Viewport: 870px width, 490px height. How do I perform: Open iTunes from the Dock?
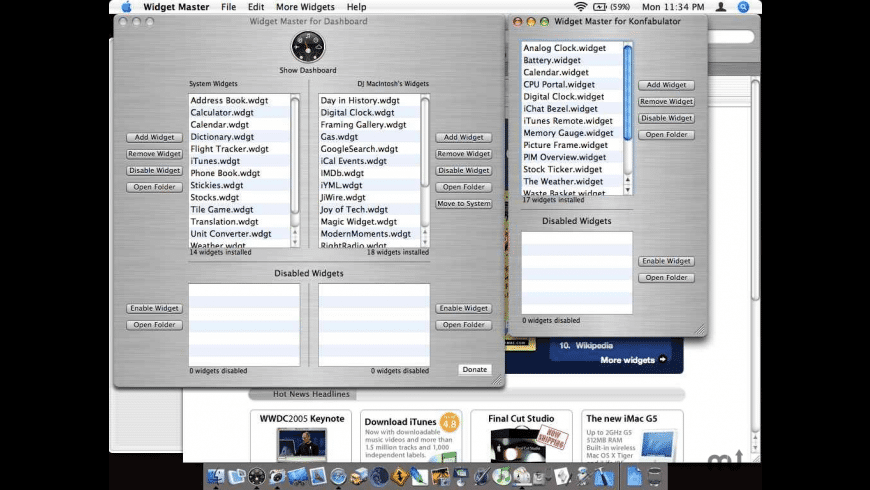502,476
